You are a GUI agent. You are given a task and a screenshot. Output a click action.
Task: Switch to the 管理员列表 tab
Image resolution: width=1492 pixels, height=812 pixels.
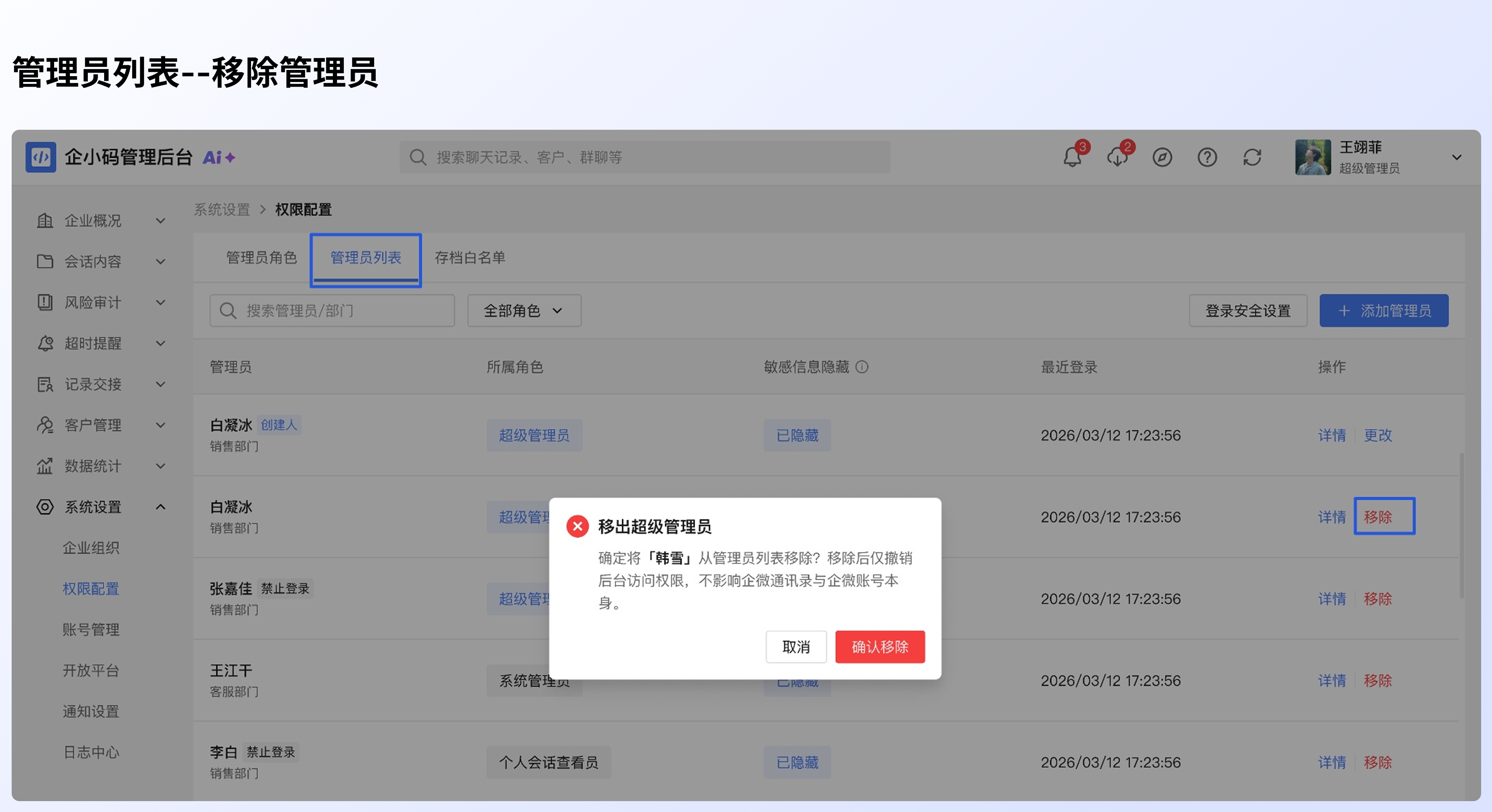click(x=366, y=257)
